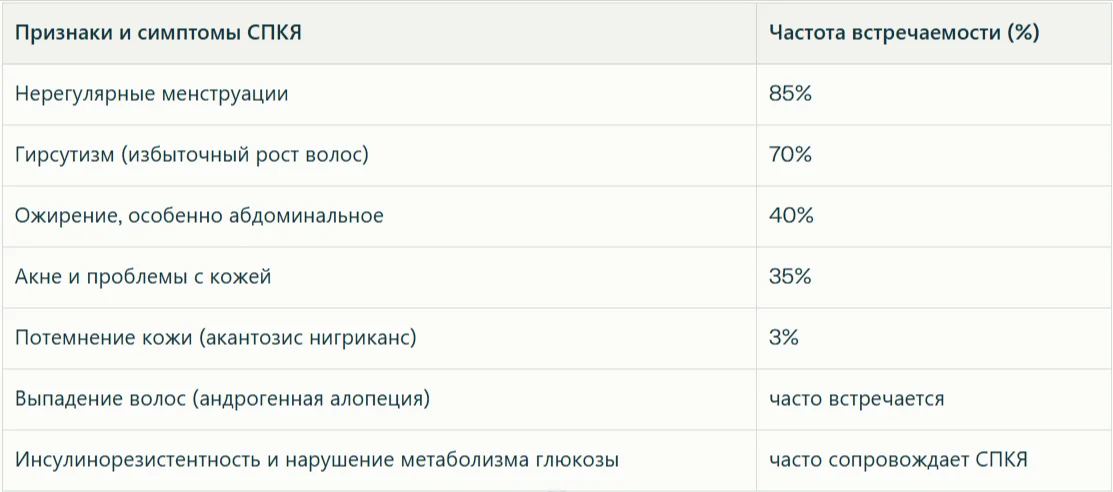Click the 'Признаки и симптомы СПКЯ' column header
Viewport: 1113px width, 492px height.
point(159,33)
